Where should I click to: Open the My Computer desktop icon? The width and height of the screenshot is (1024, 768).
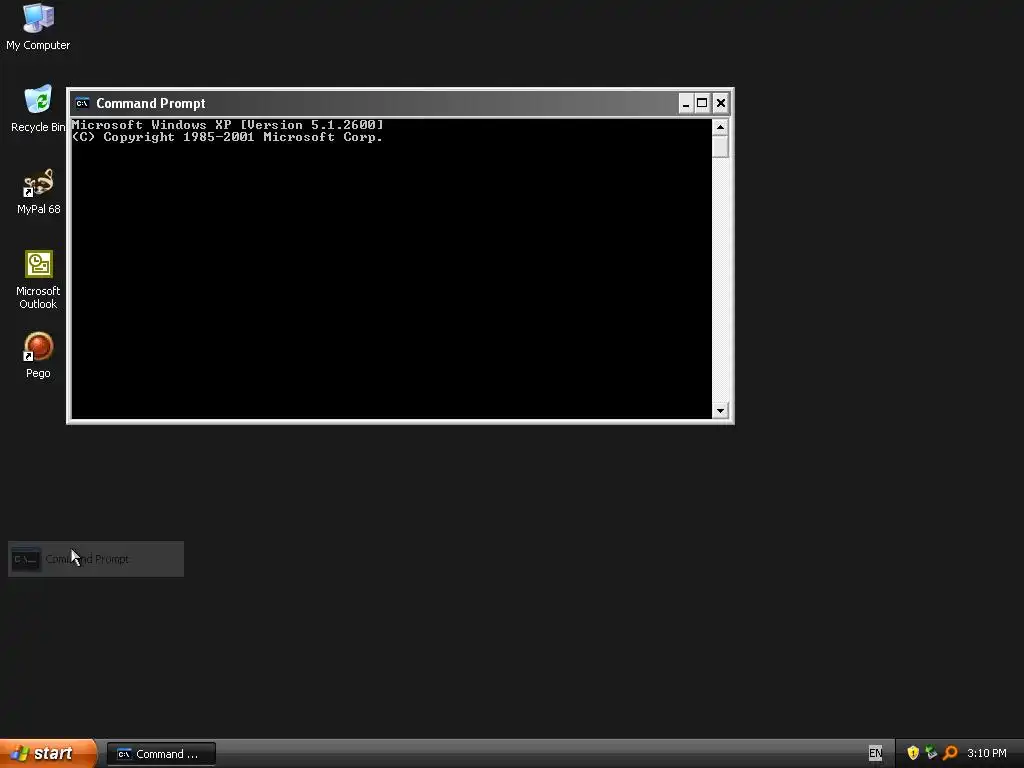tap(38, 27)
